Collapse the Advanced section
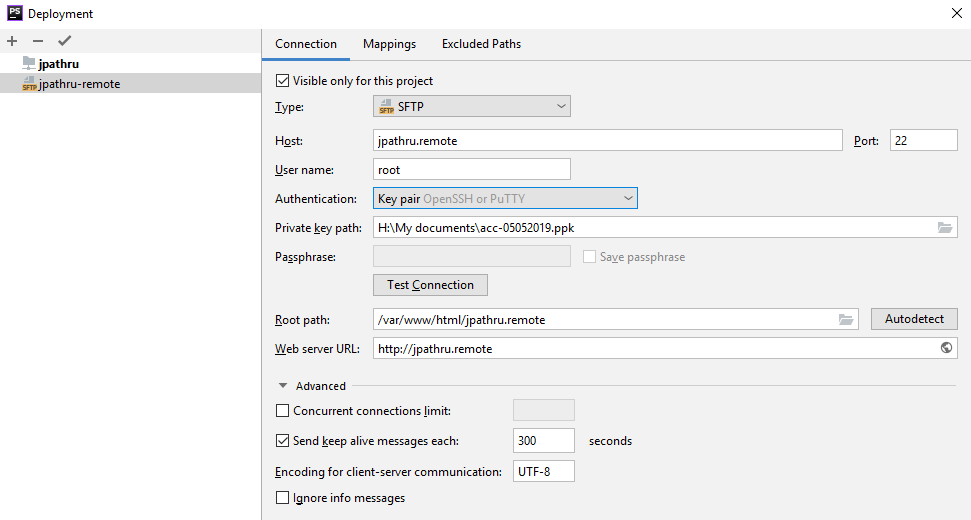 (x=284, y=386)
